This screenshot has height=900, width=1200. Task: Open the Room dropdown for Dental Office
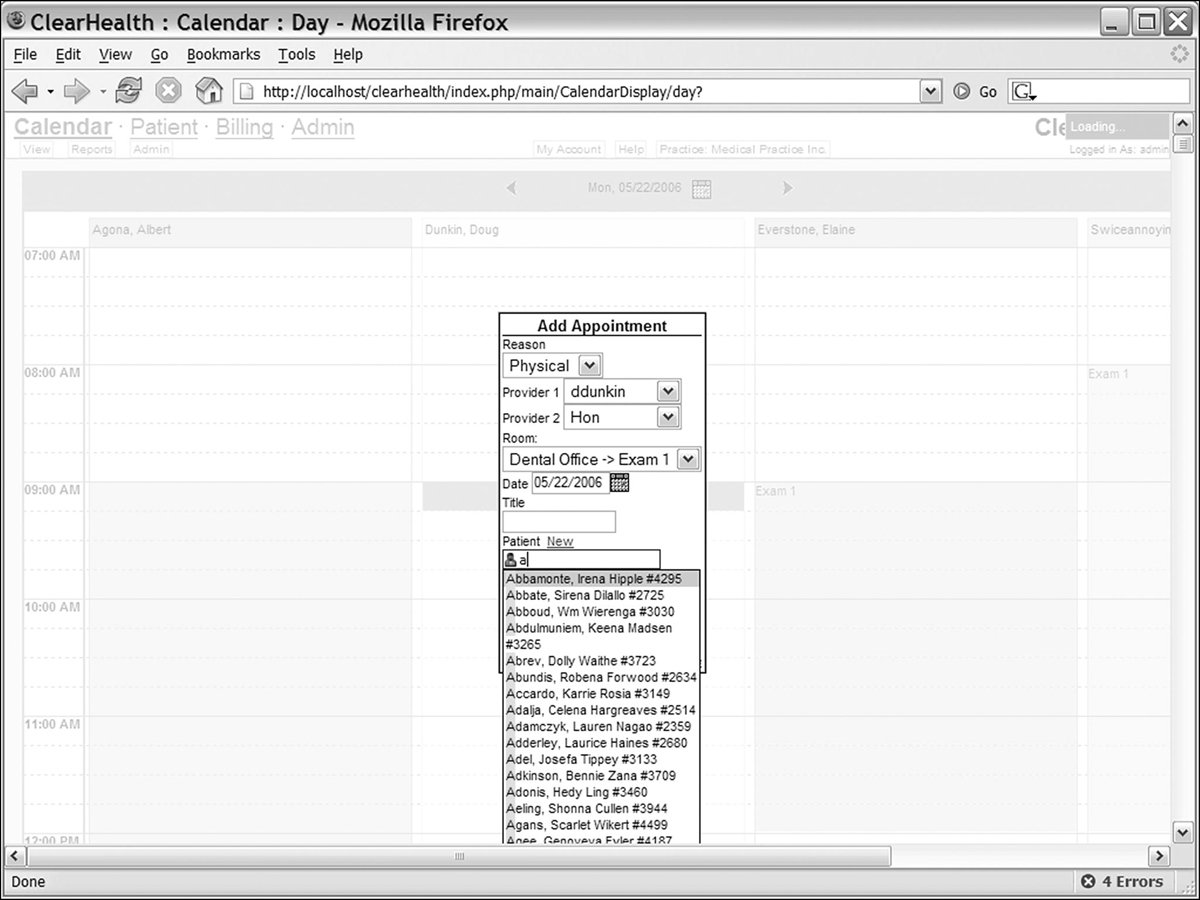coord(687,459)
